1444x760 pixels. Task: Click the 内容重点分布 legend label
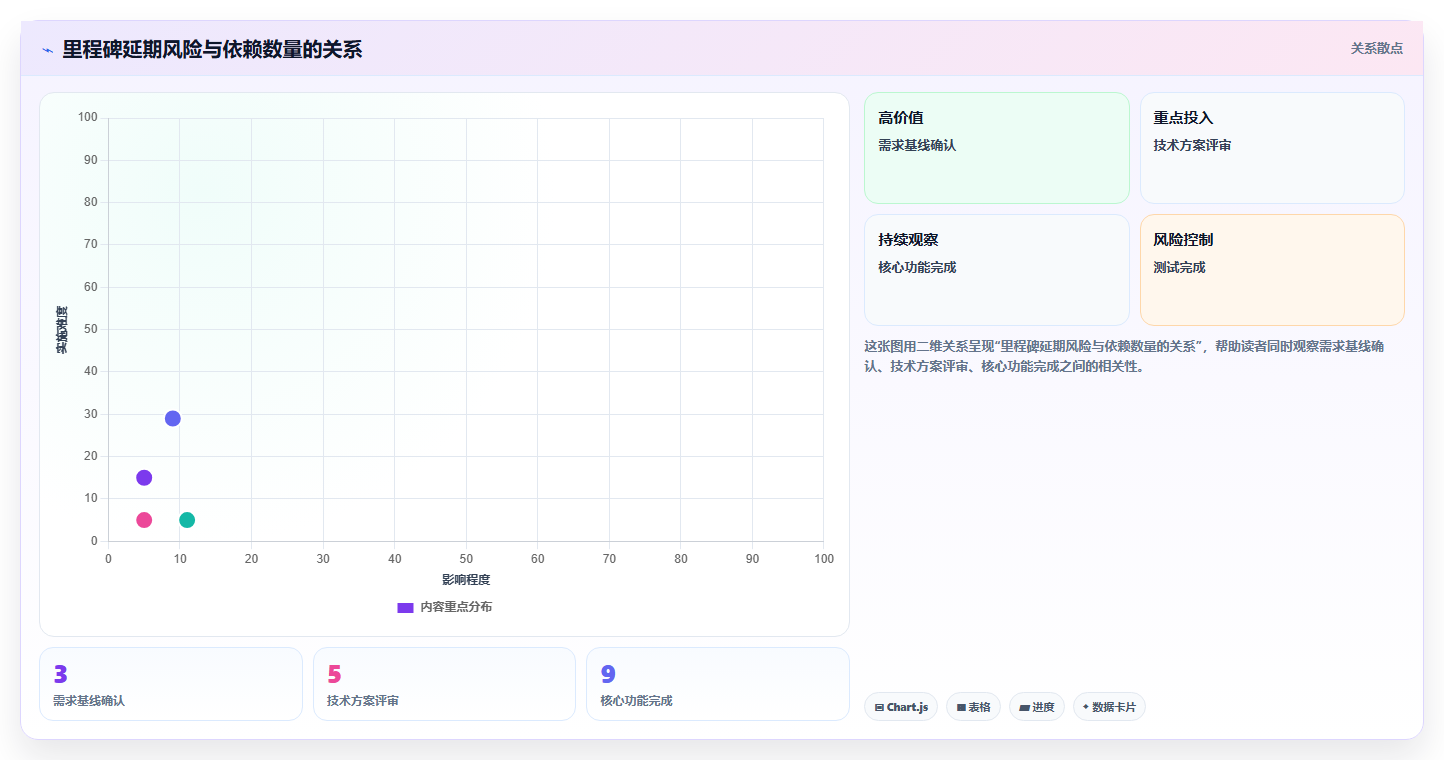(456, 607)
